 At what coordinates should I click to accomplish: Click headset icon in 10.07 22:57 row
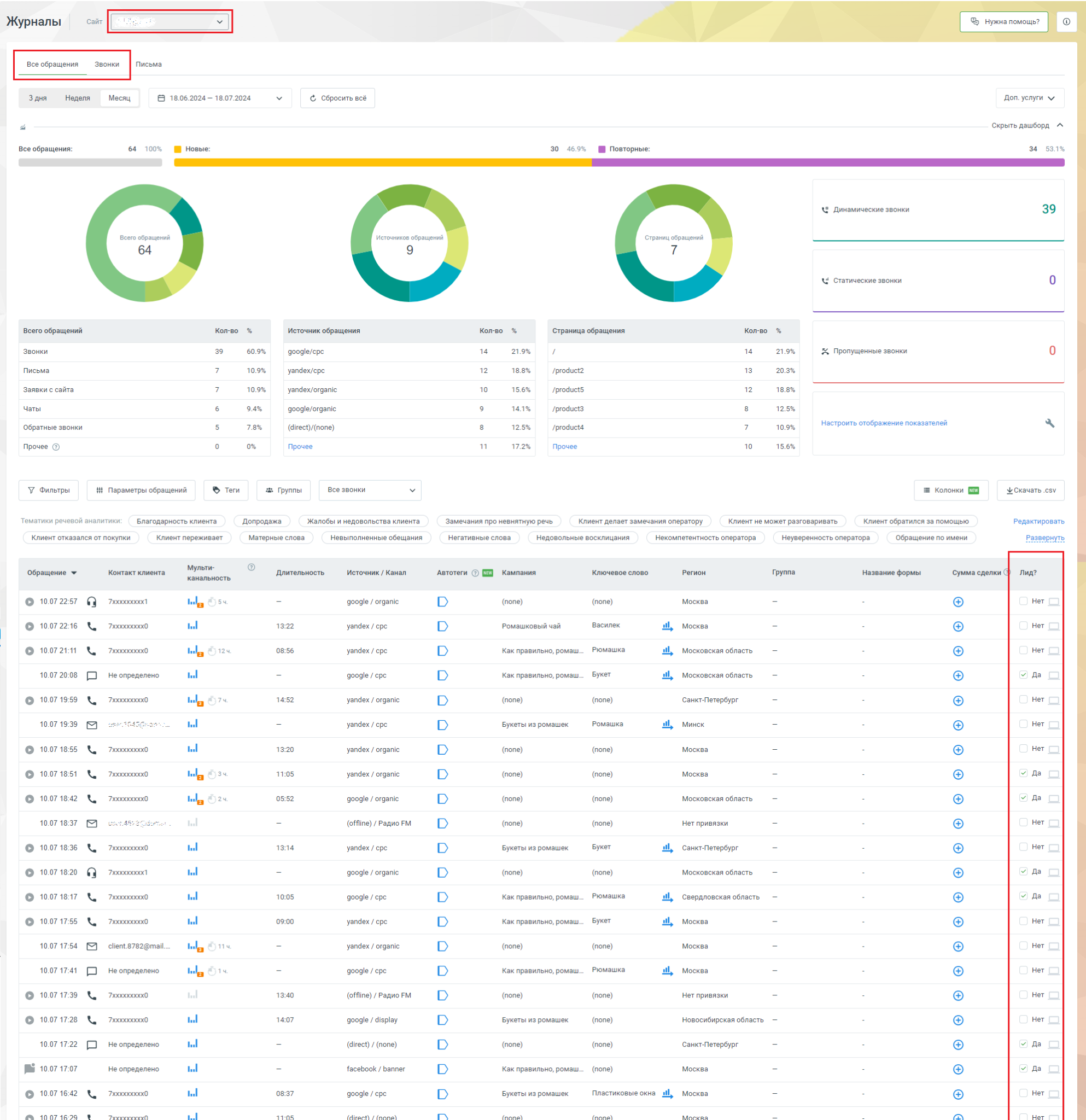point(91,602)
